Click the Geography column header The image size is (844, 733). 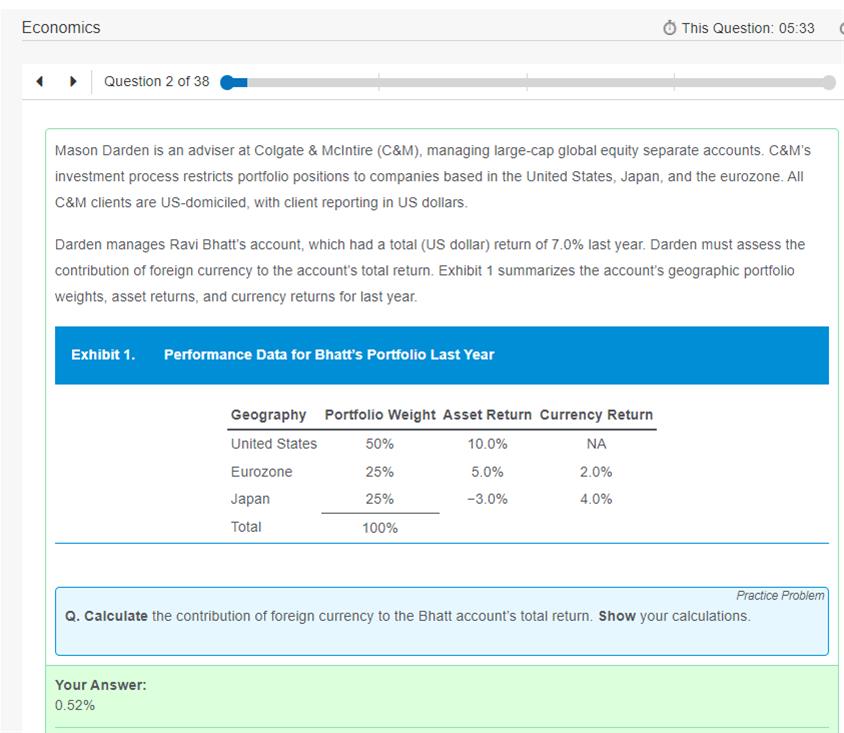point(268,415)
